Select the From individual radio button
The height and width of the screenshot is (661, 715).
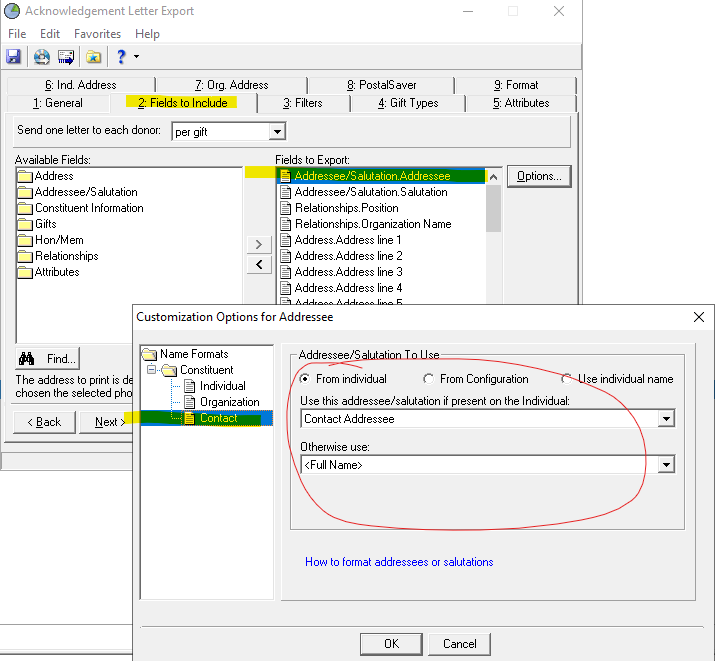coord(305,379)
